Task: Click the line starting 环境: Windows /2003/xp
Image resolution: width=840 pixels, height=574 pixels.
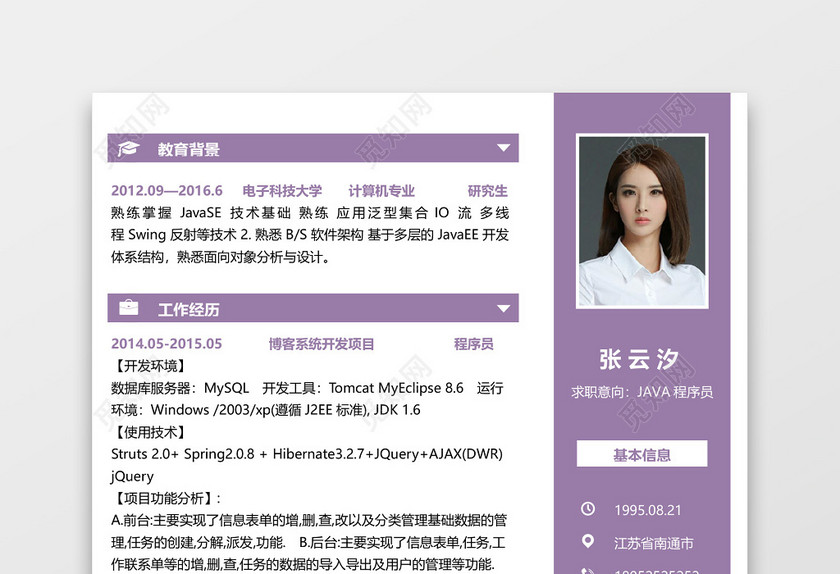Action: [266, 410]
